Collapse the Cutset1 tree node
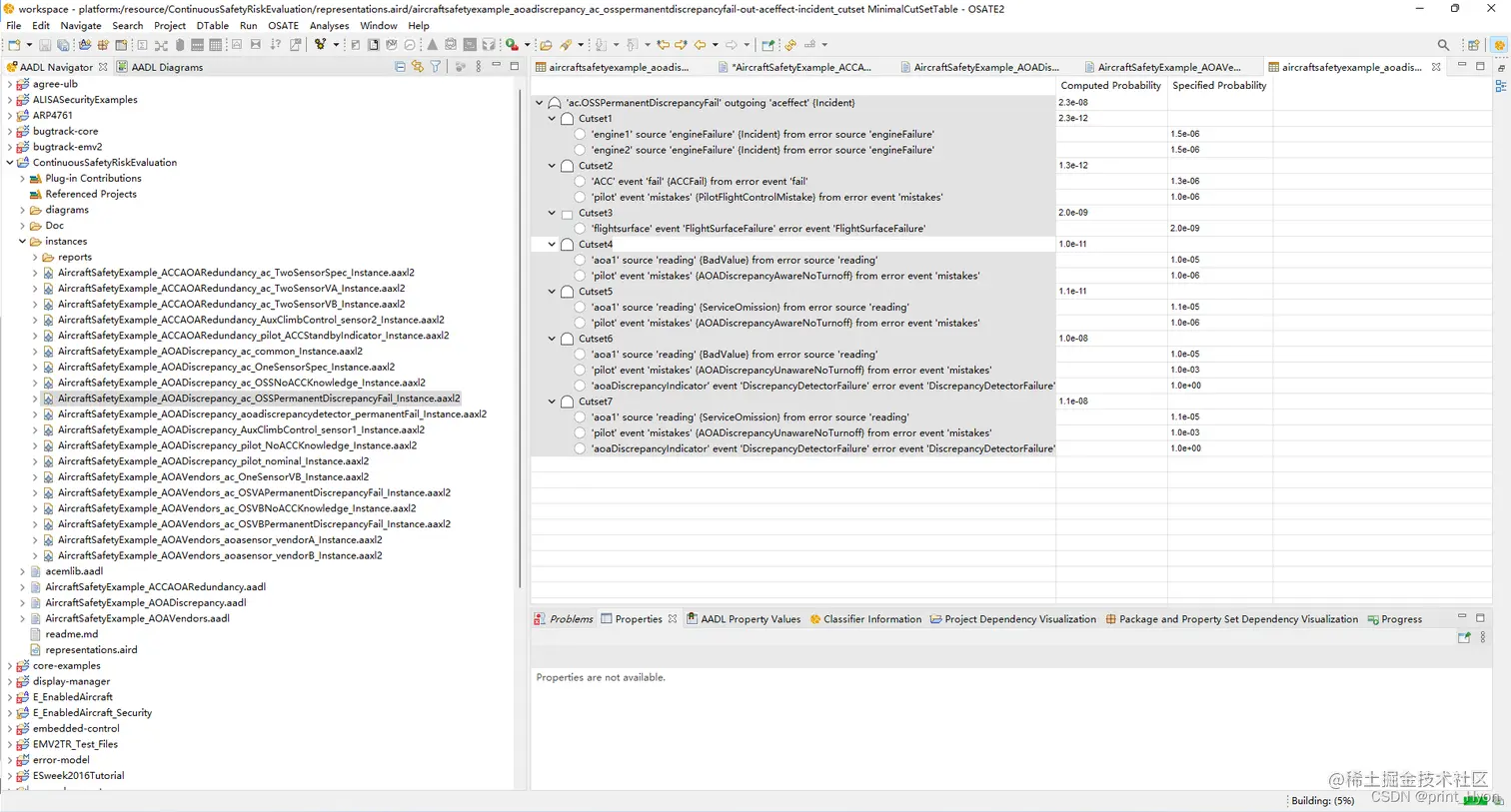 [552, 119]
